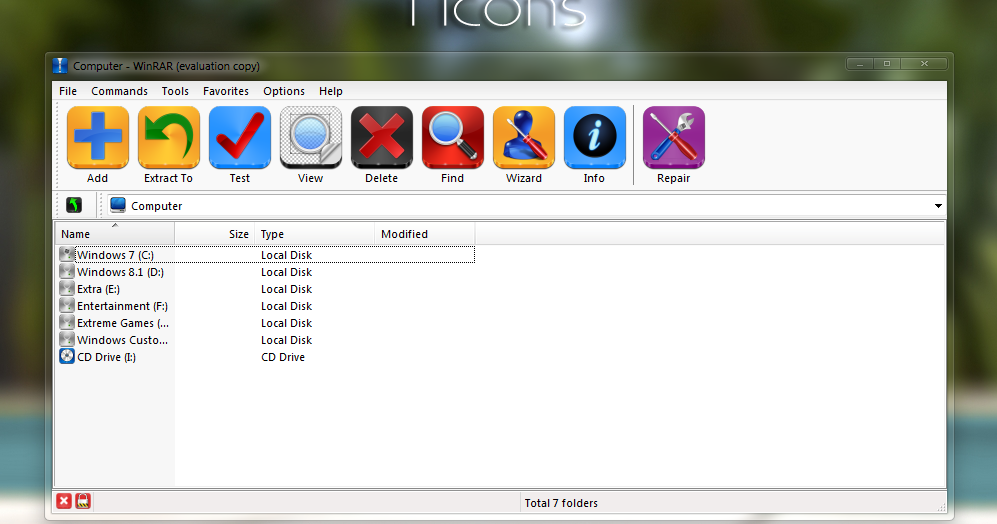Open the File menu
The image size is (997, 524).
point(68,91)
